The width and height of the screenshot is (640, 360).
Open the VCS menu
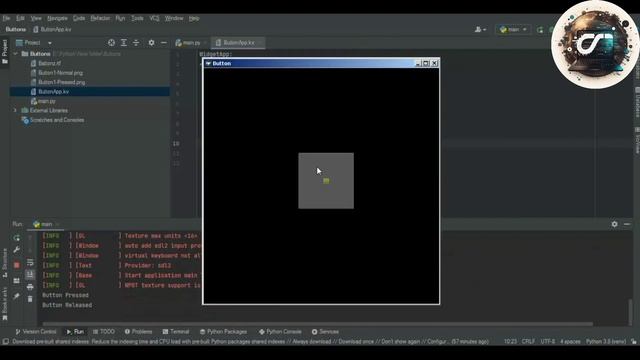pyautogui.click(x=154, y=18)
